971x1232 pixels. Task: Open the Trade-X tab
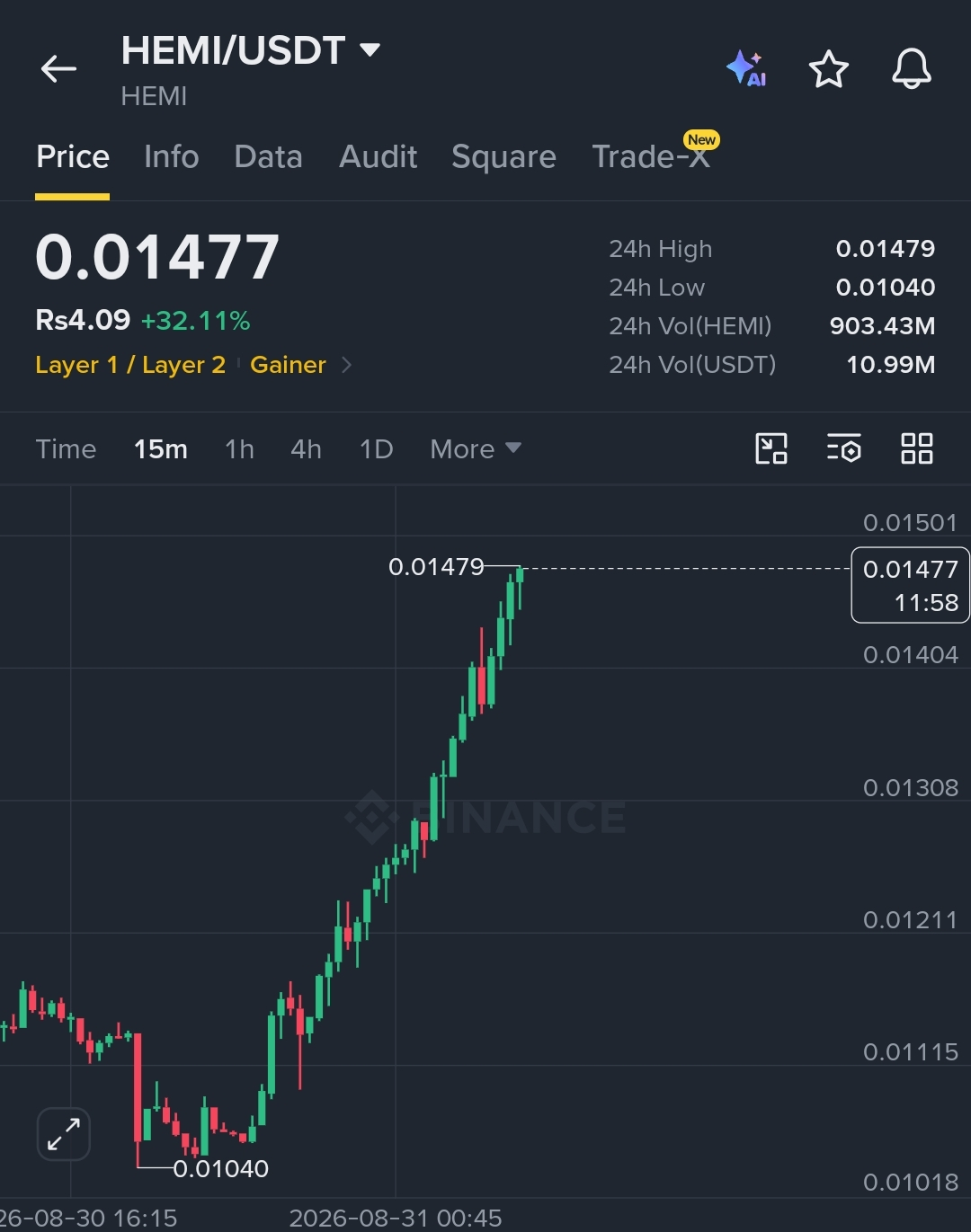tap(651, 156)
